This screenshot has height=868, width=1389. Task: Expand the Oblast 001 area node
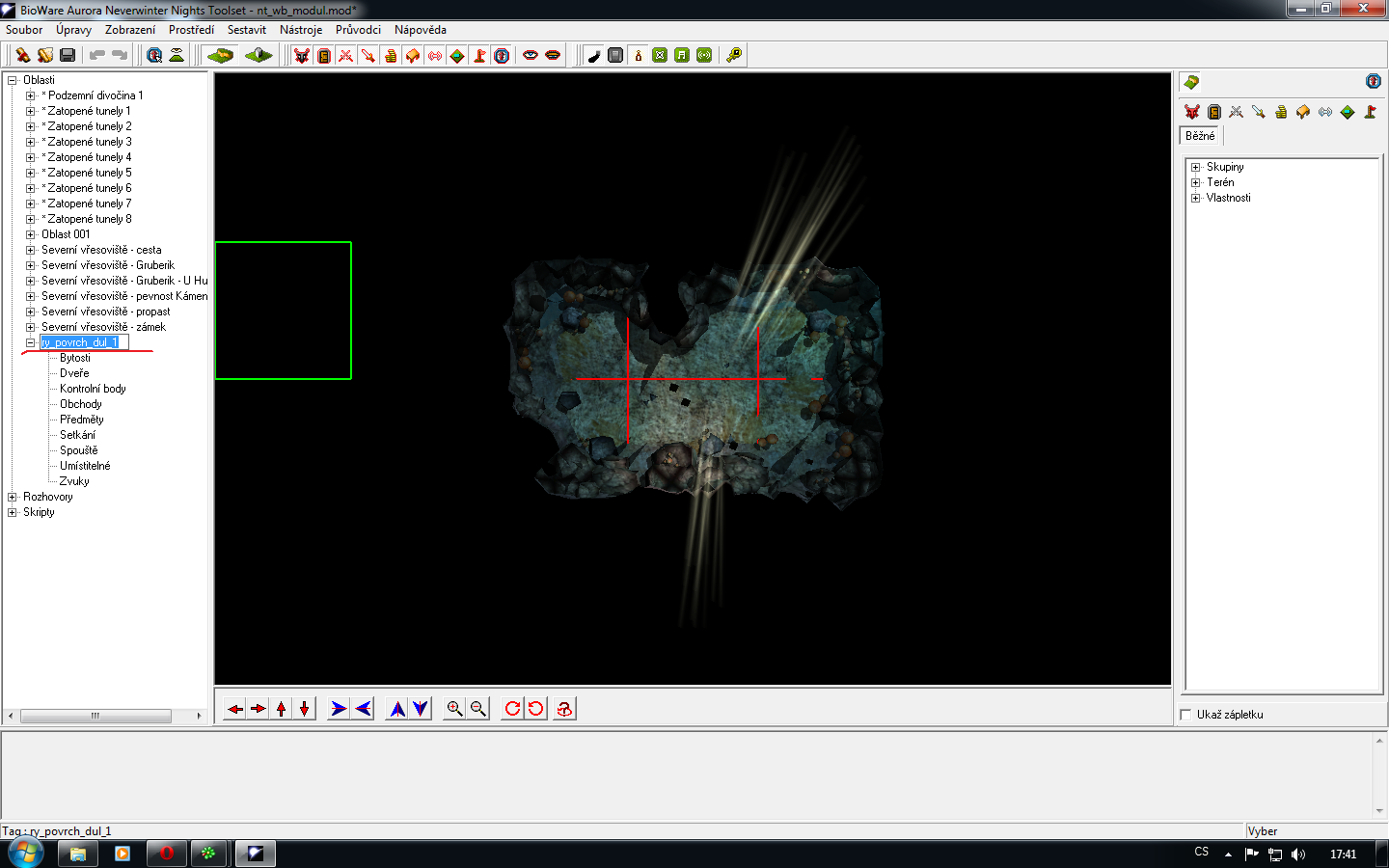point(31,234)
